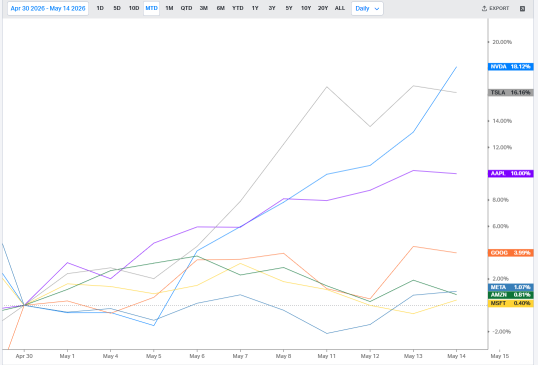Click the May 6 x-axis date
The height and width of the screenshot is (365, 538).
[197, 356]
